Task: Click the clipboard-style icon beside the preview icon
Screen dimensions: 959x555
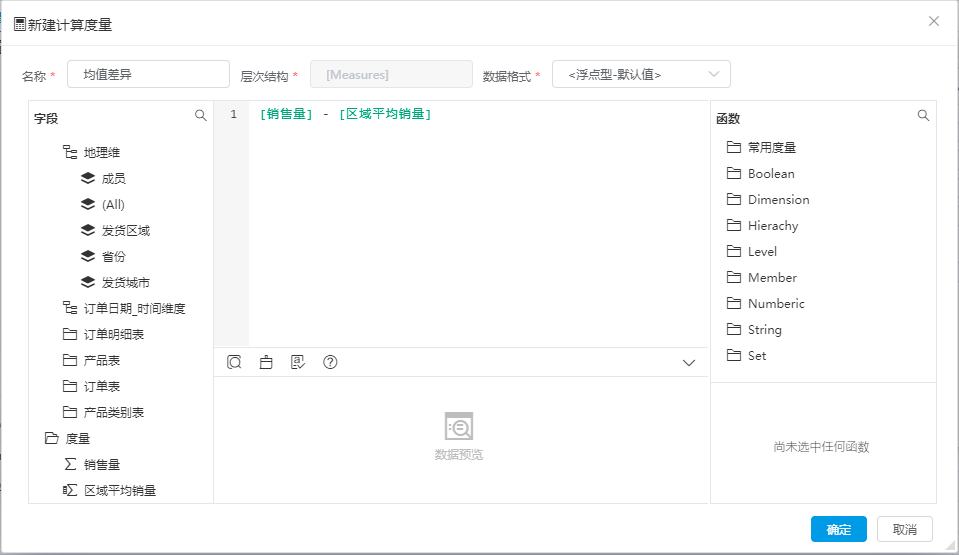Action: [x=266, y=362]
